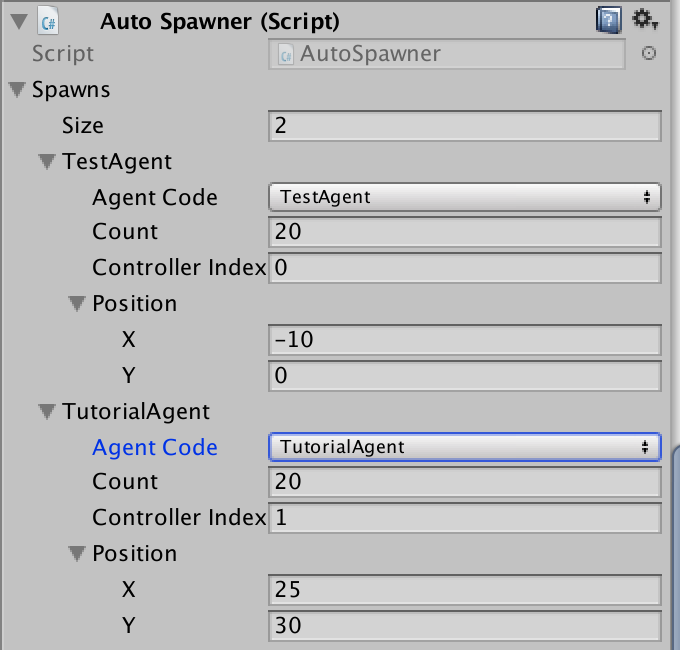This screenshot has height=650, width=680.
Task: Click the Spawns Size field
Action: (465, 126)
